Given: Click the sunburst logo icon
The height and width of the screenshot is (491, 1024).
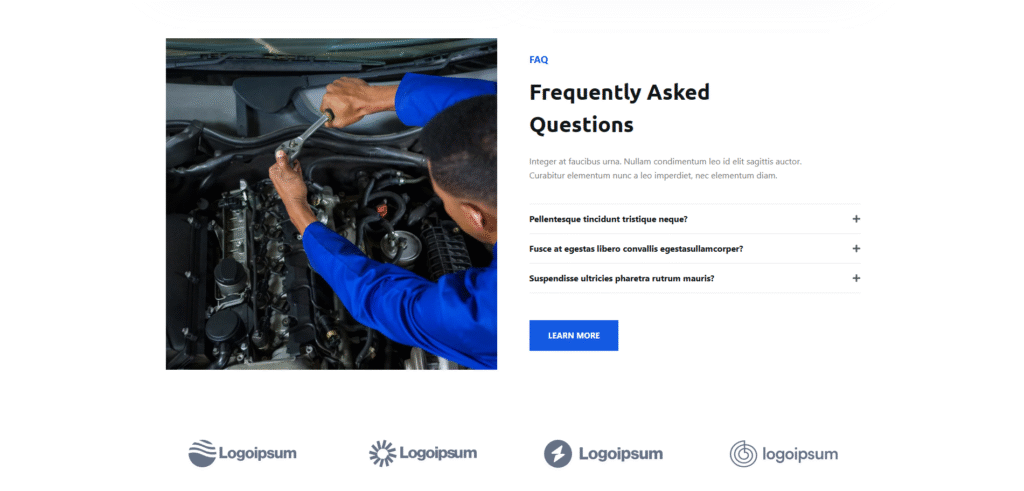Looking at the screenshot, I should tap(383, 453).
